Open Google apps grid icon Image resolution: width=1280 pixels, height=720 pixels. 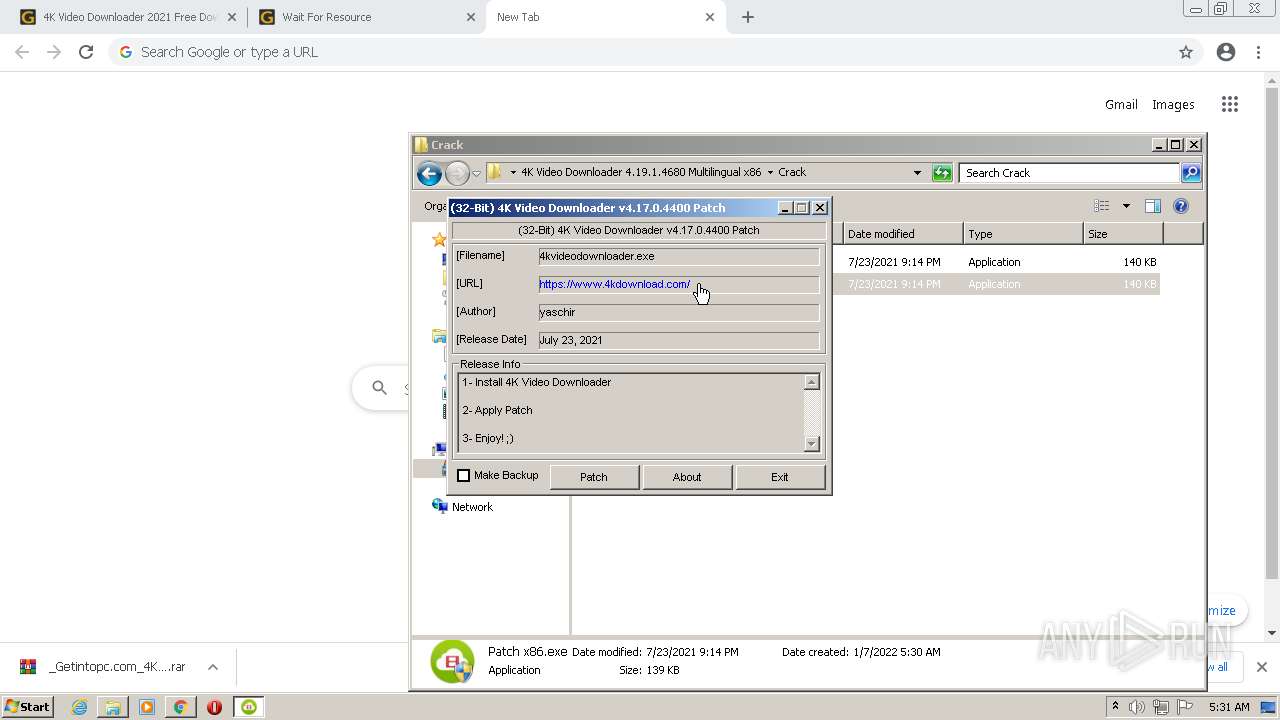(x=1230, y=104)
